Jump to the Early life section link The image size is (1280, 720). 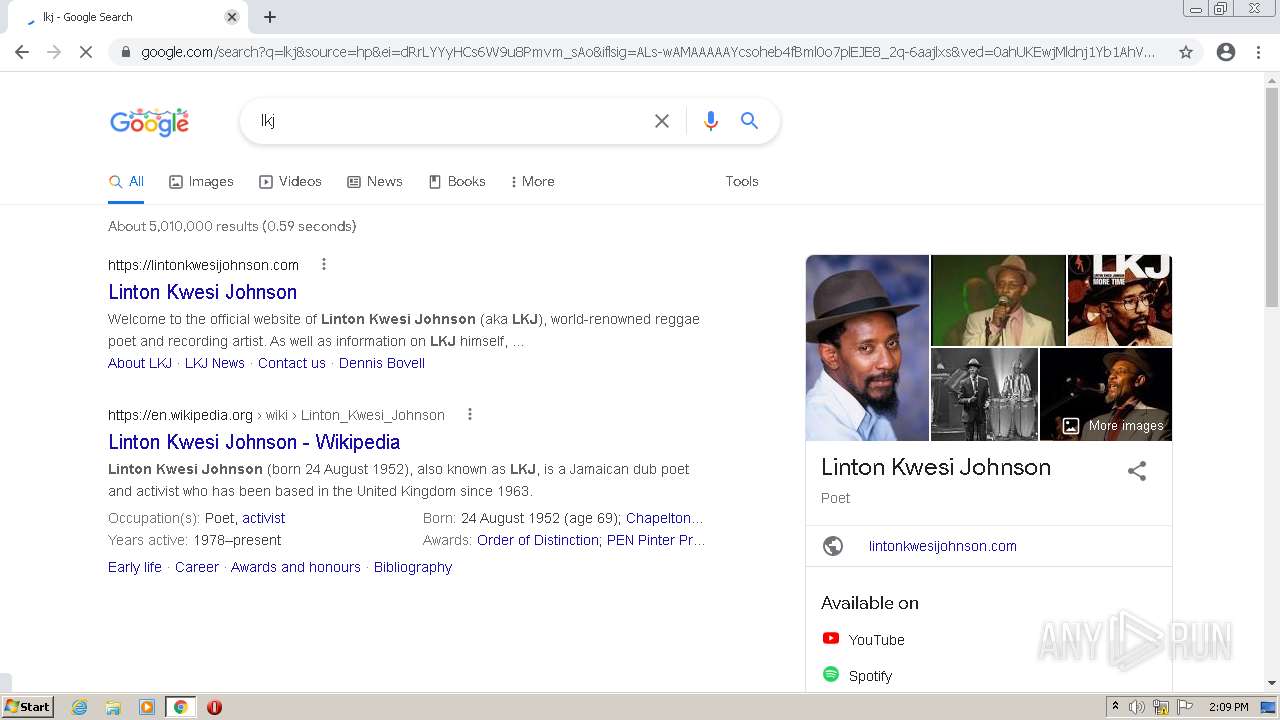coord(135,567)
